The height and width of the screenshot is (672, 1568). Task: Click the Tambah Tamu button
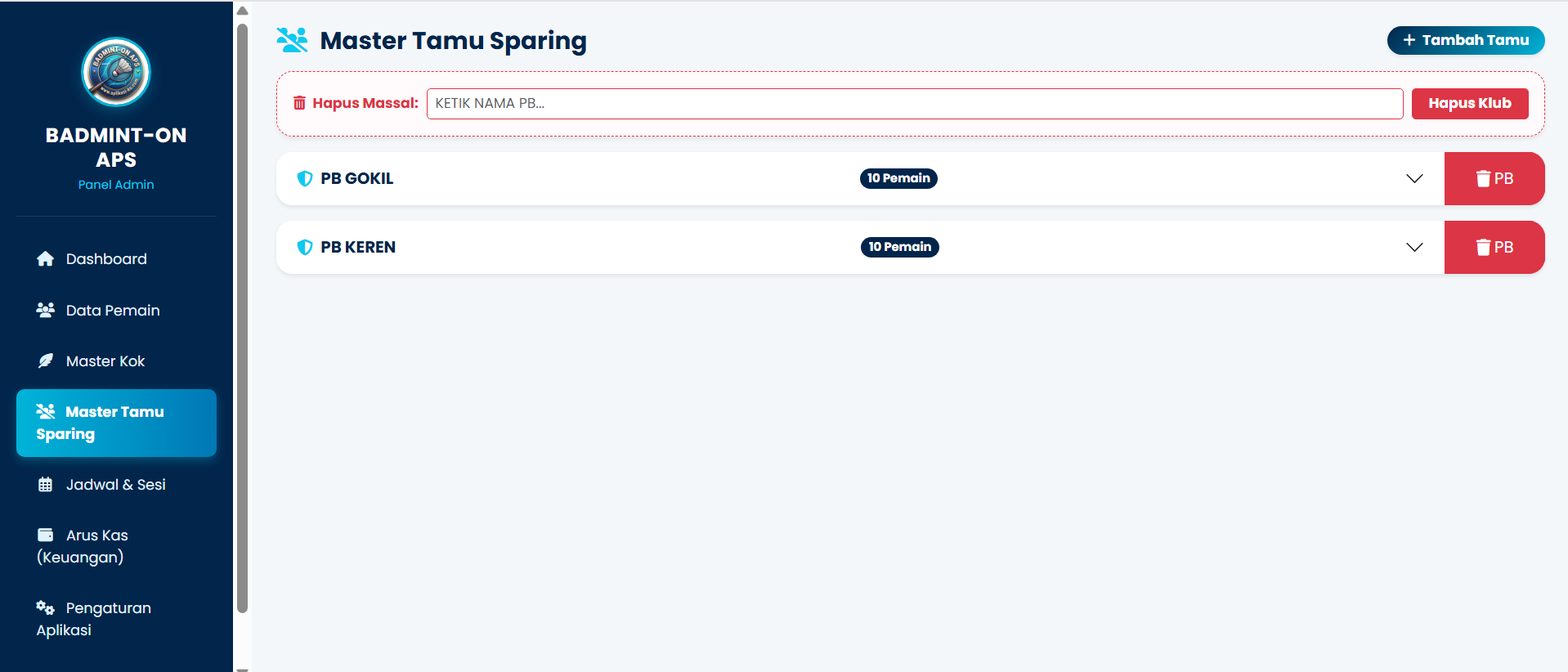tap(1466, 40)
